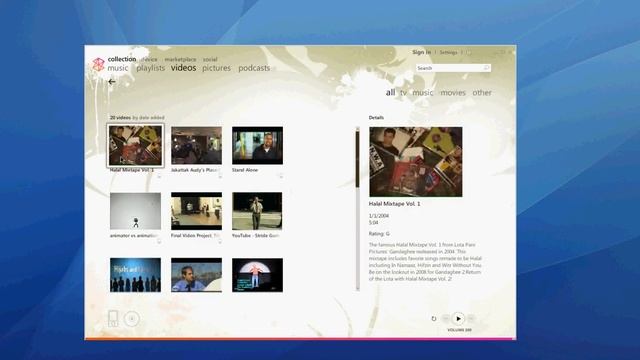Click the Zune logo icon
Image resolution: width=640 pixels, height=360 pixels.
(98, 64)
